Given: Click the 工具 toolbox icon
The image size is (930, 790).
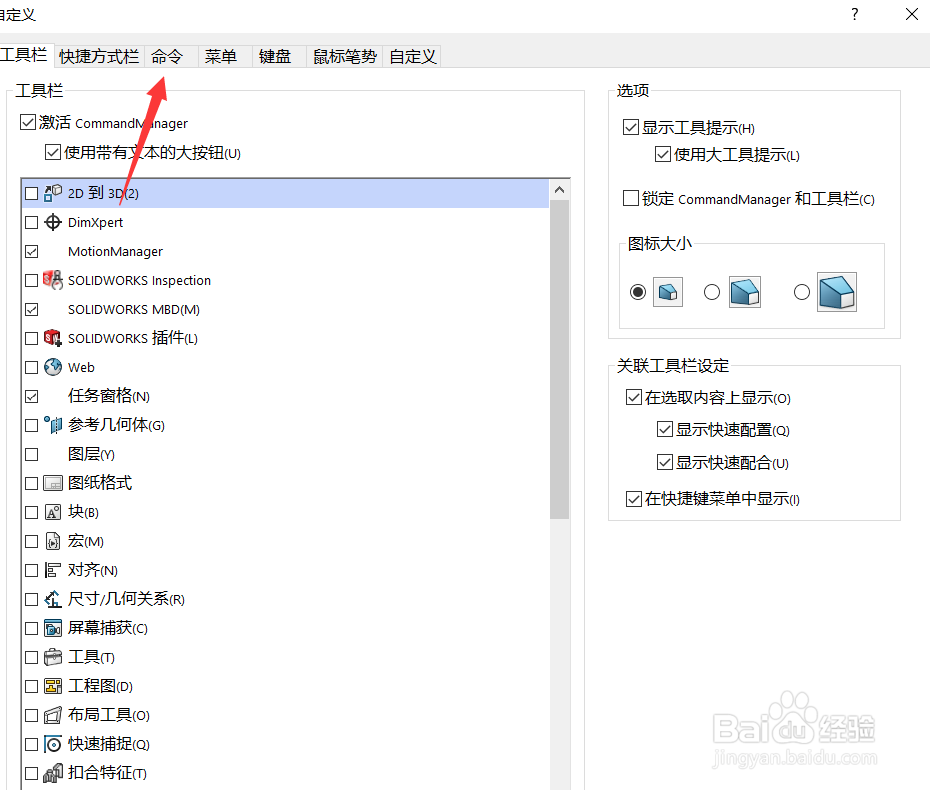Looking at the screenshot, I should (53, 657).
